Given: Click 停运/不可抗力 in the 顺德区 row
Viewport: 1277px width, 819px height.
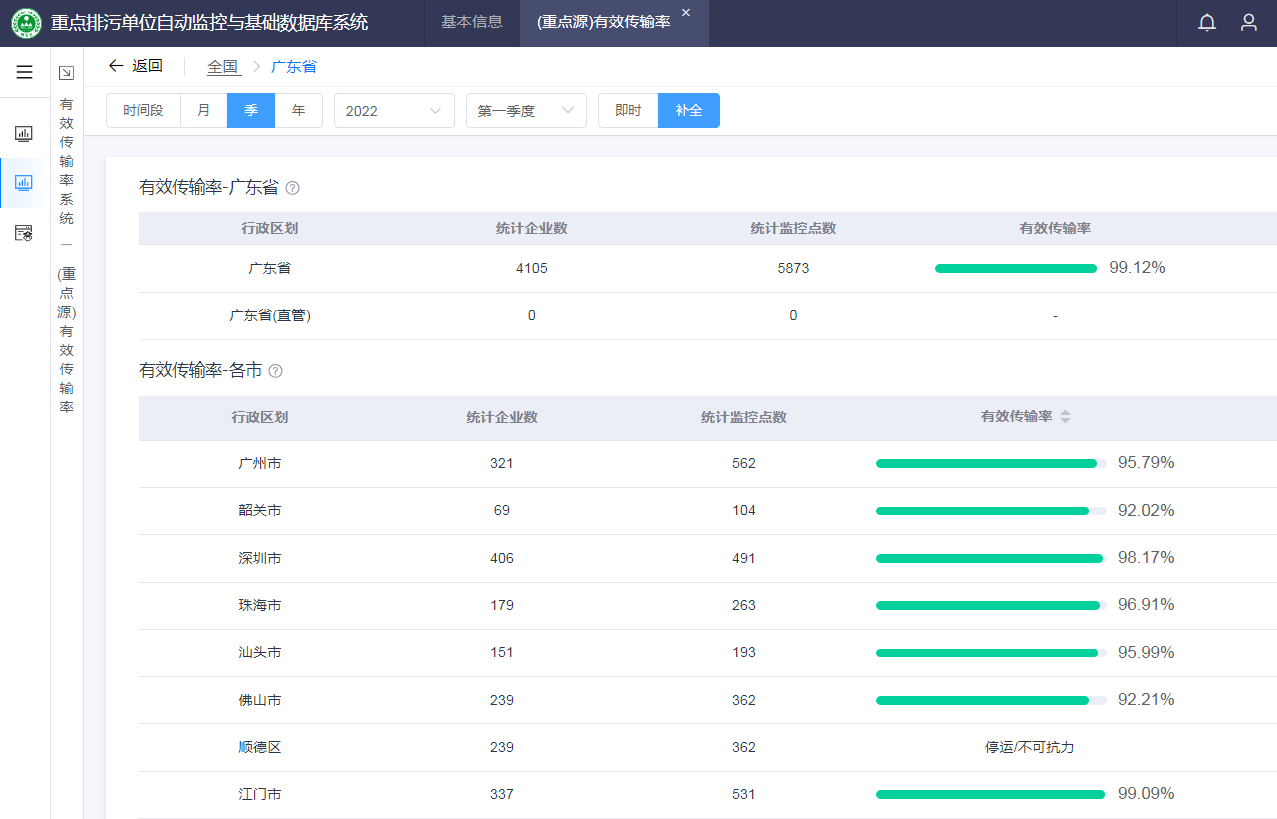Looking at the screenshot, I should (x=1030, y=747).
